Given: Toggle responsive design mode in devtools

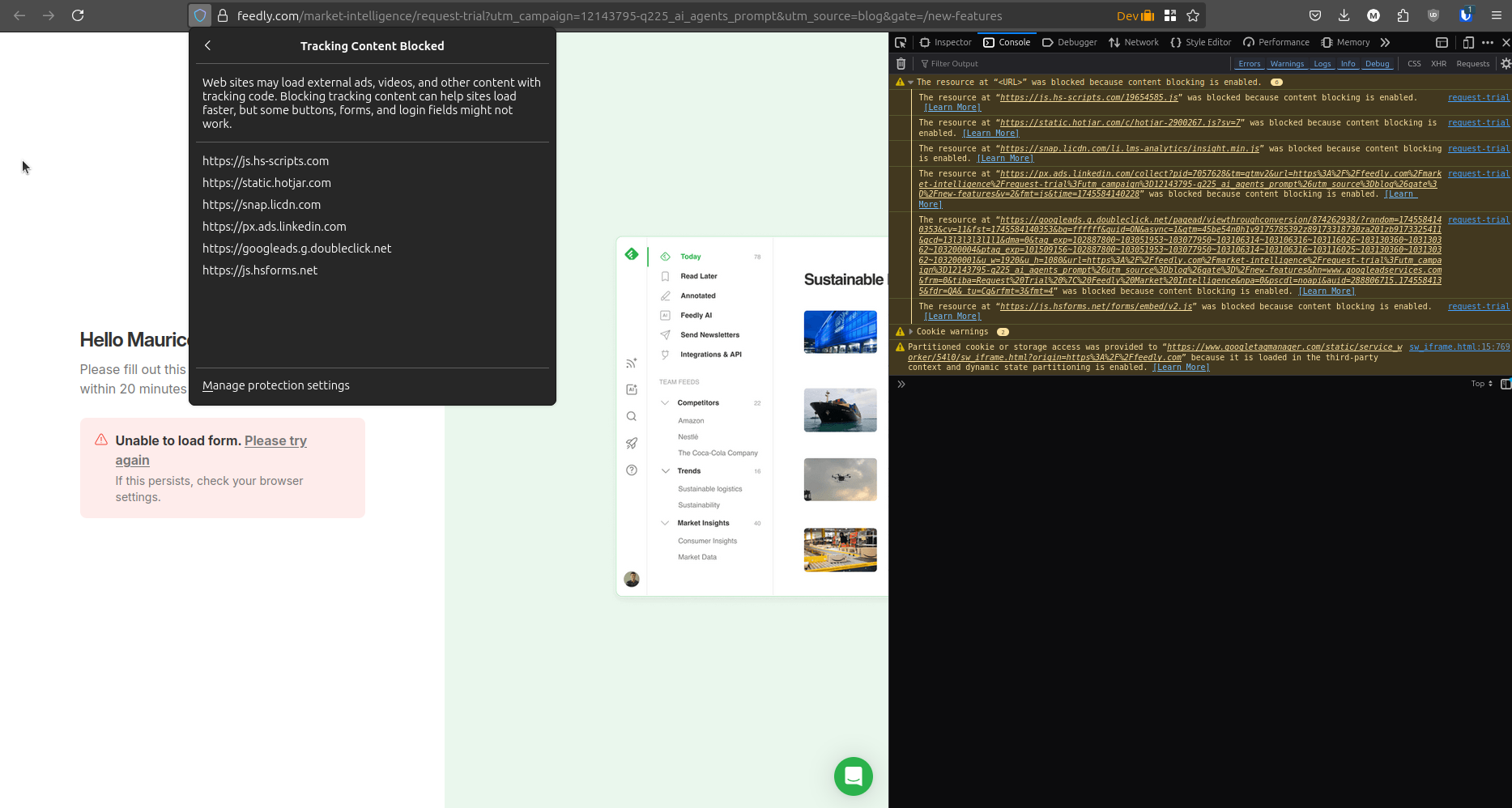Looking at the screenshot, I should point(1467,42).
